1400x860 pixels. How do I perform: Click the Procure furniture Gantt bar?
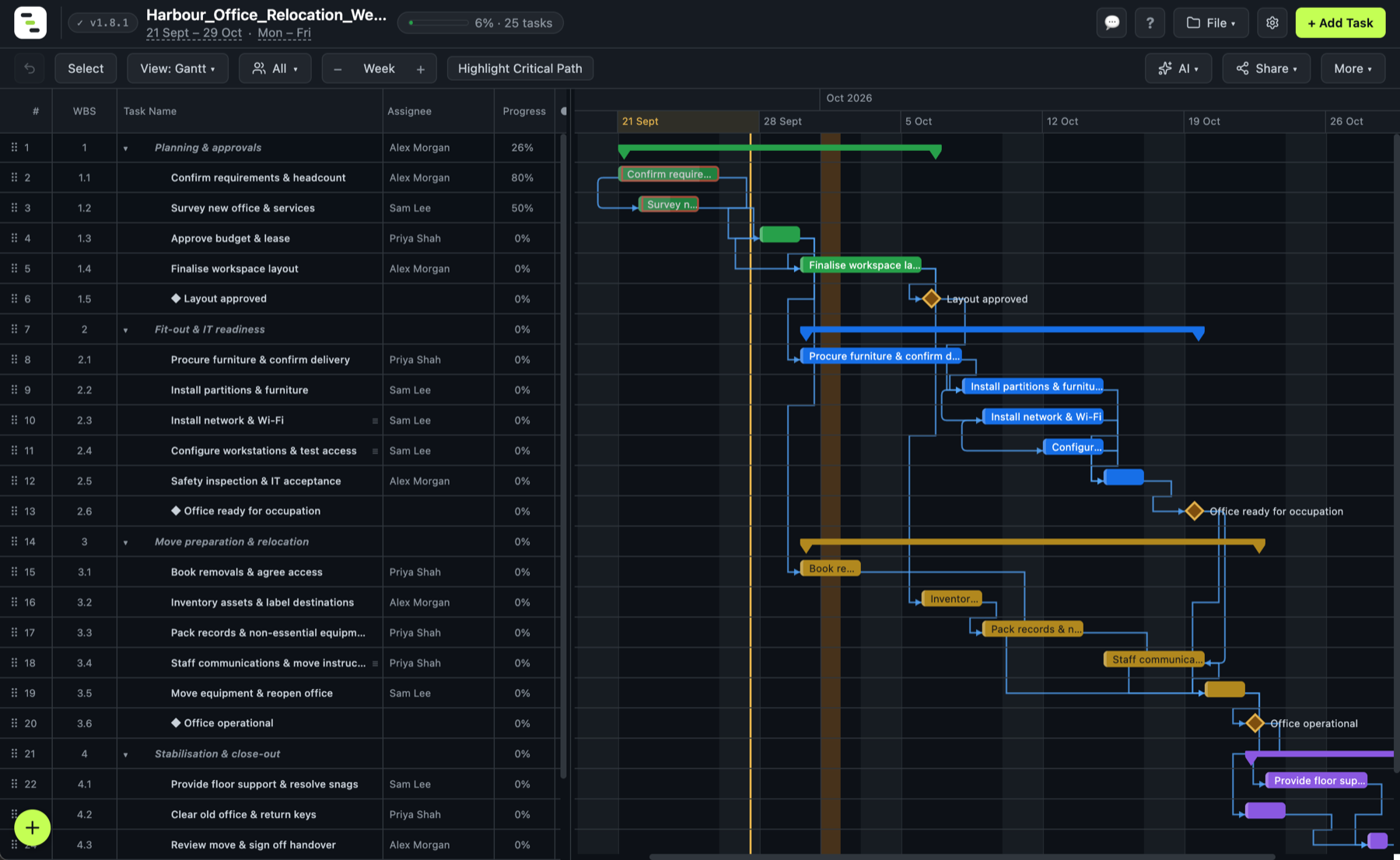tap(880, 356)
